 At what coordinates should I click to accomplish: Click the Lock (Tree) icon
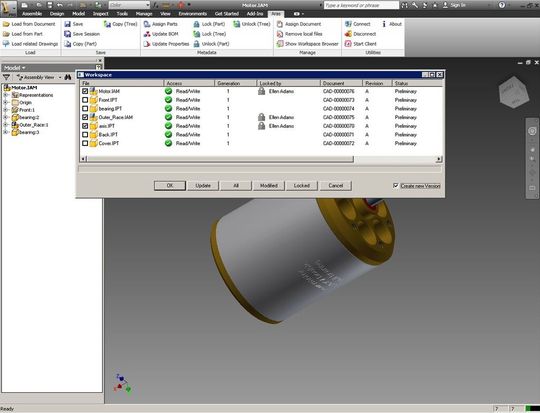196,34
